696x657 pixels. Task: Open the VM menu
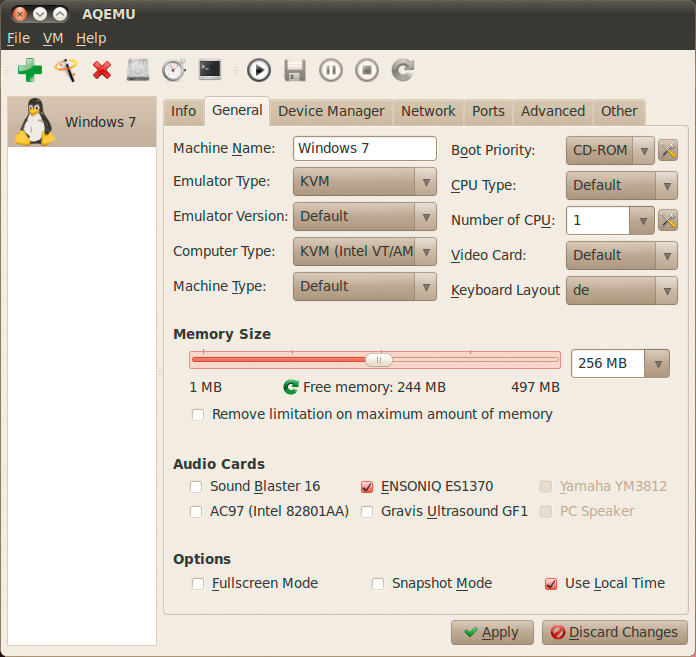(x=53, y=38)
